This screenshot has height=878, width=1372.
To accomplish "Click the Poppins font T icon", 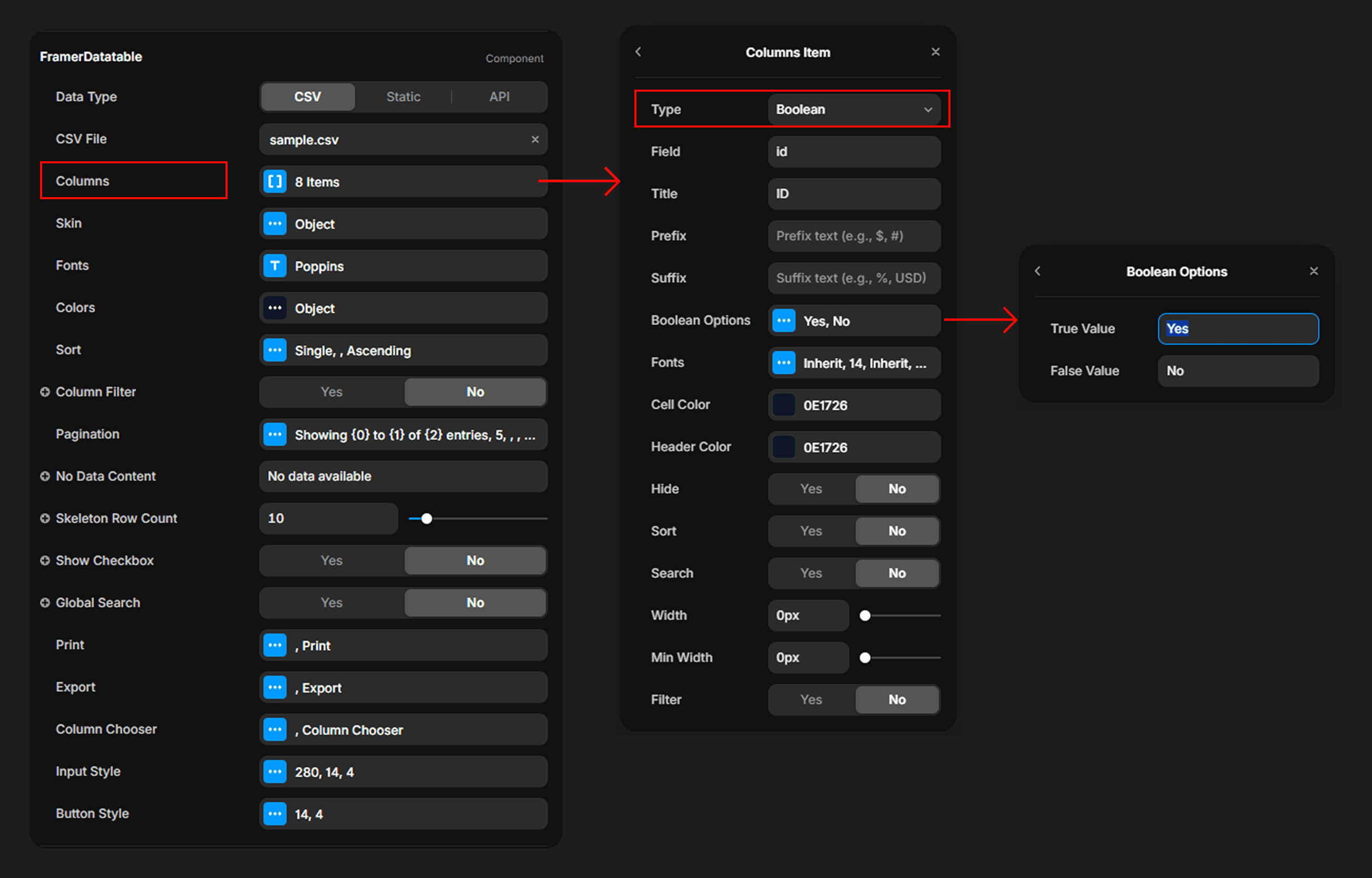I will pyautogui.click(x=275, y=266).
